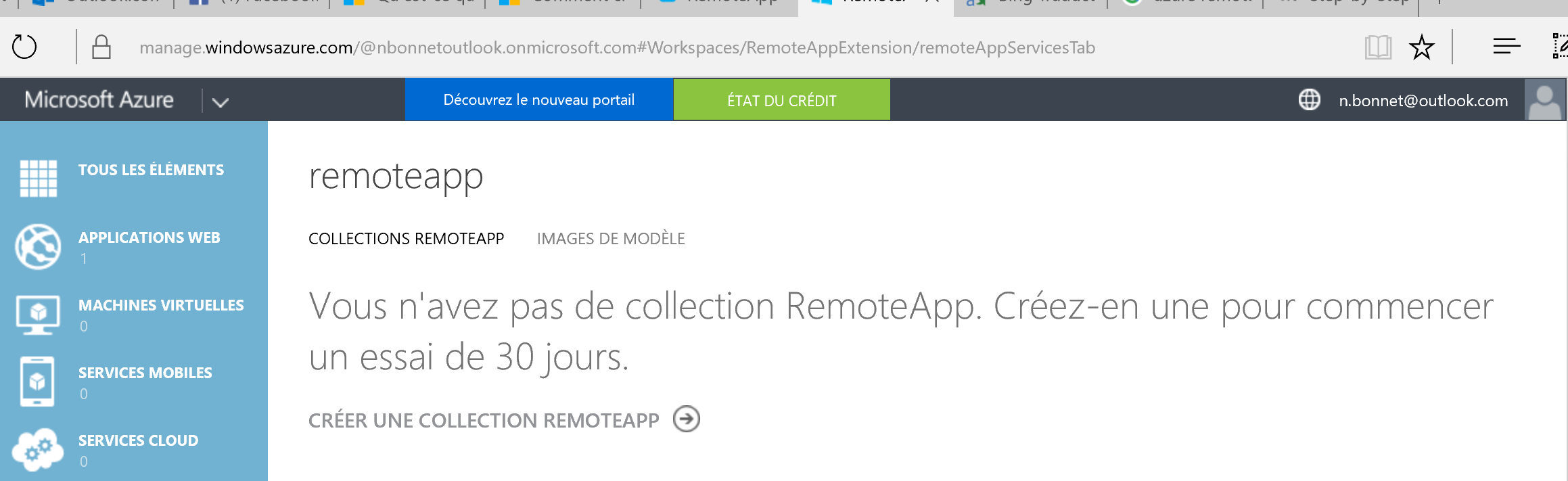The image size is (1568, 481).
Task: Open Machines Virtuelles in sidebar
Action: pyautogui.click(x=161, y=306)
